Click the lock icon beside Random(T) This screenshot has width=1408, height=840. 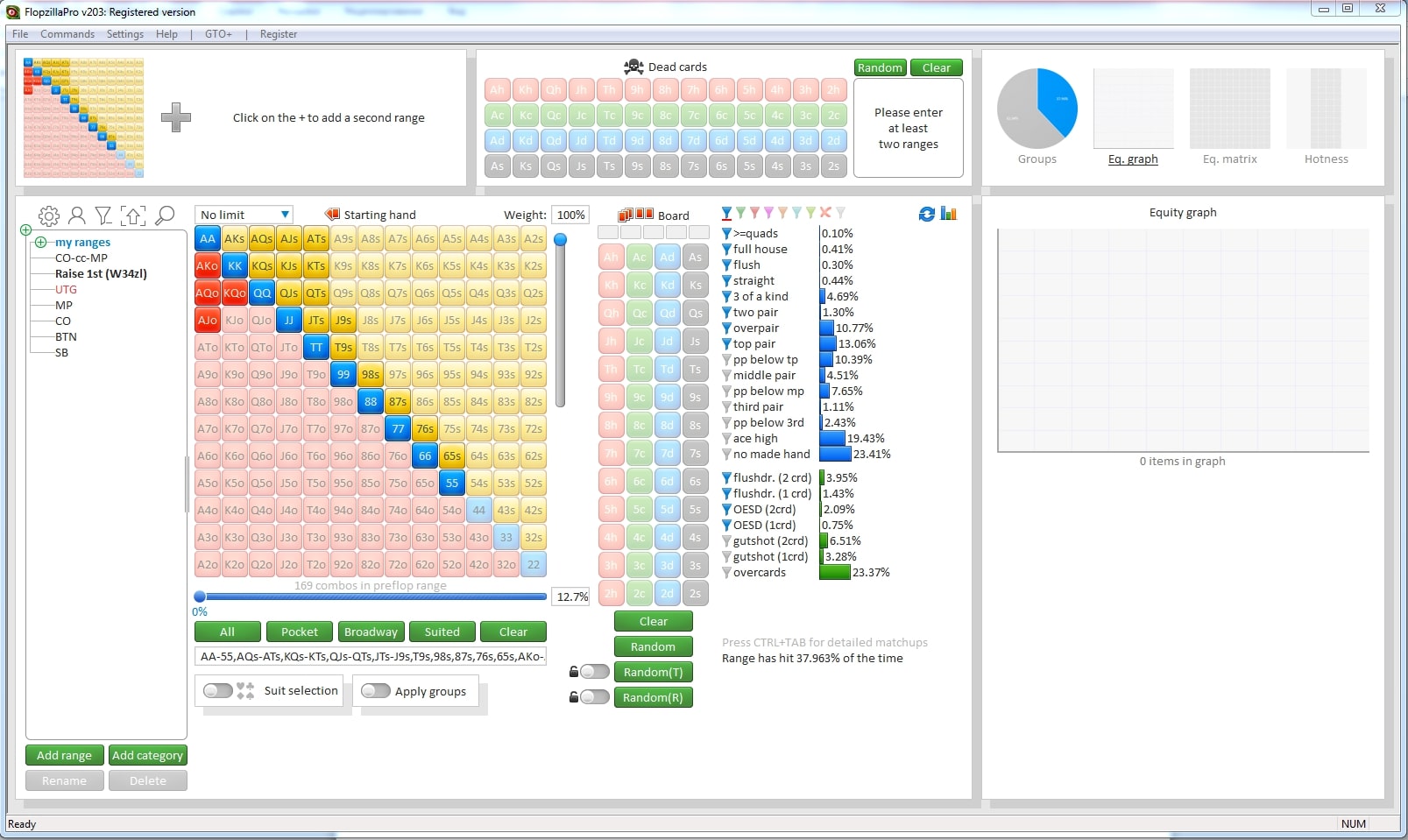tap(574, 672)
